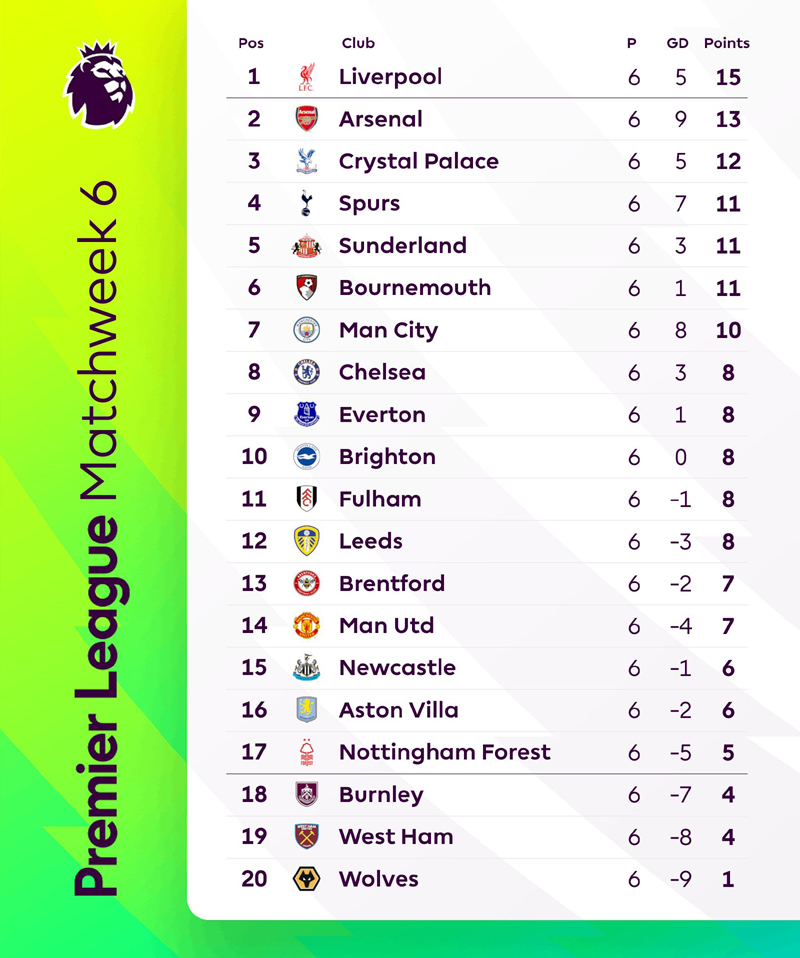Click the Man City club crest
This screenshot has width=800, height=958.
(306, 330)
